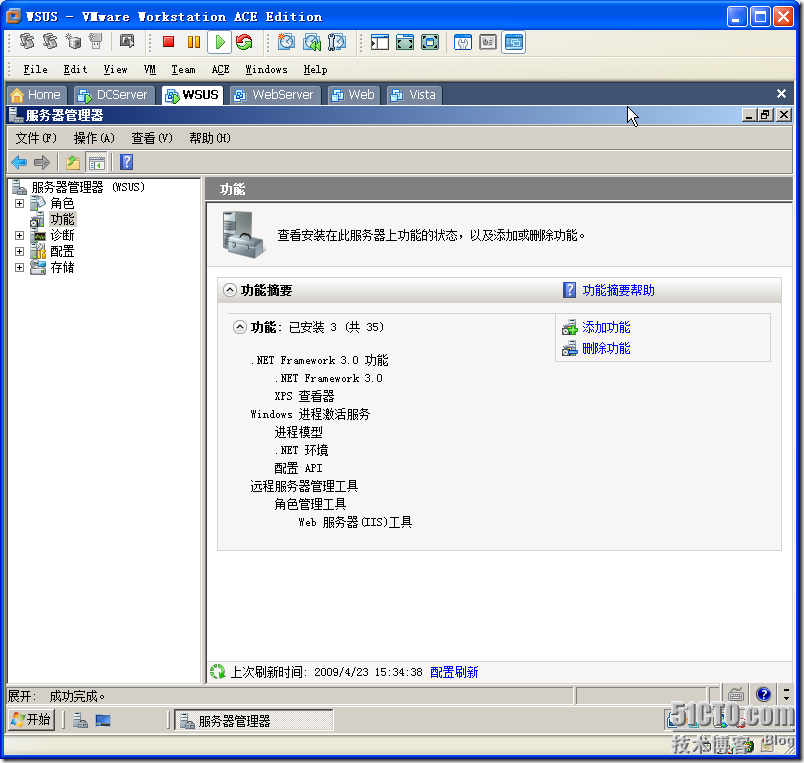
Task: Expand the 存储 tree node
Action: pos(19,267)
